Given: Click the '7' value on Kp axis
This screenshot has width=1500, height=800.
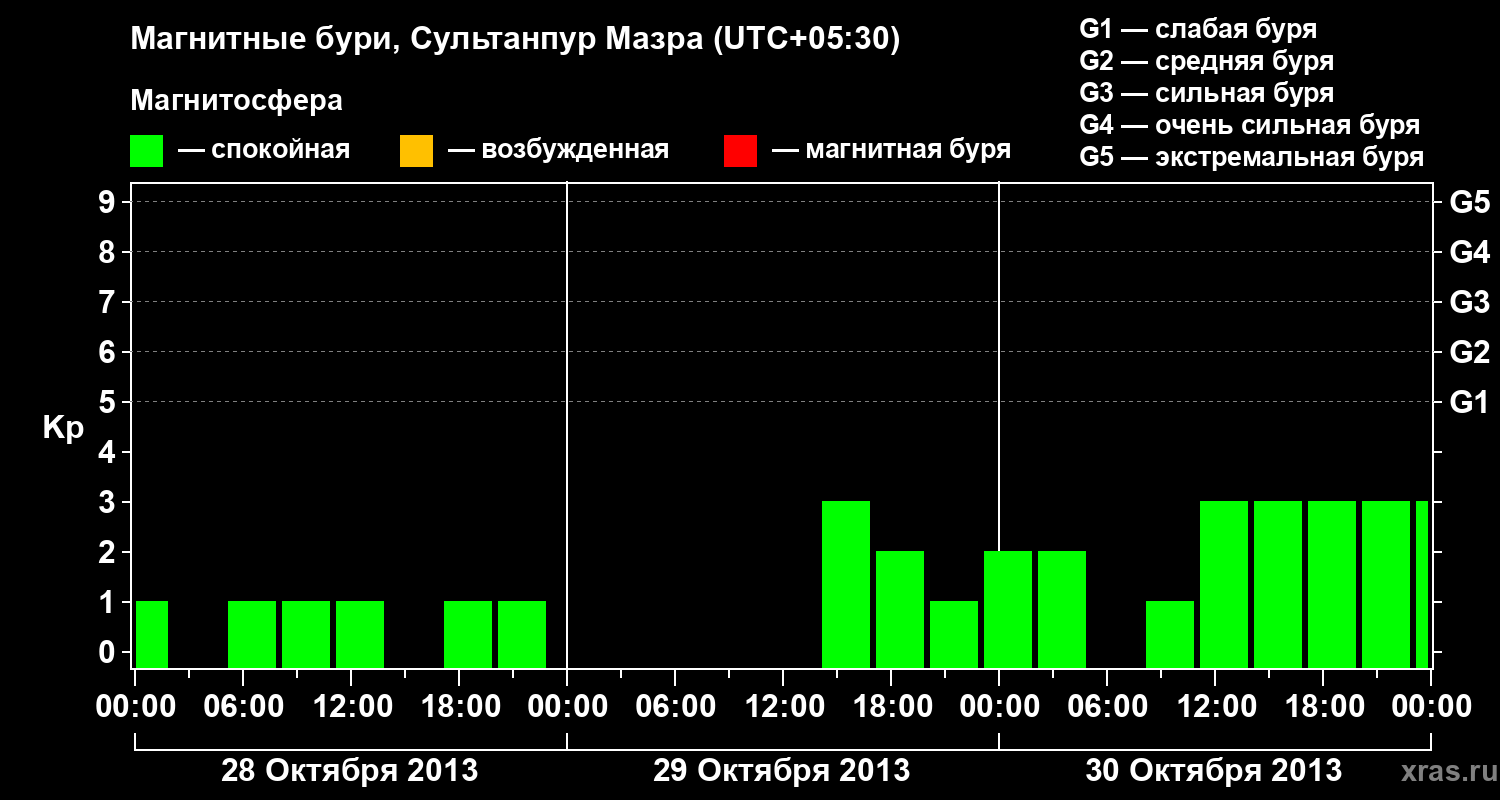Looking at the screenshot, I should click(109, 302).
